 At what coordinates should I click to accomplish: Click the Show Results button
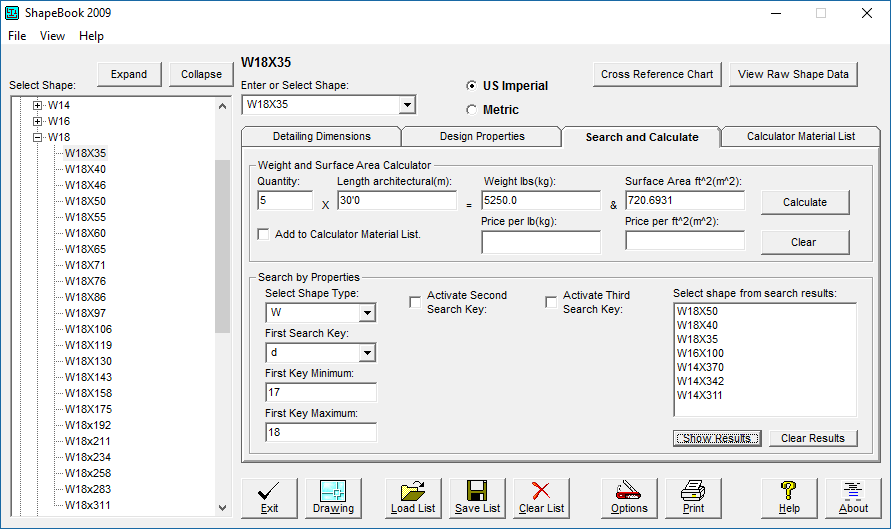[x=717, y=438]
